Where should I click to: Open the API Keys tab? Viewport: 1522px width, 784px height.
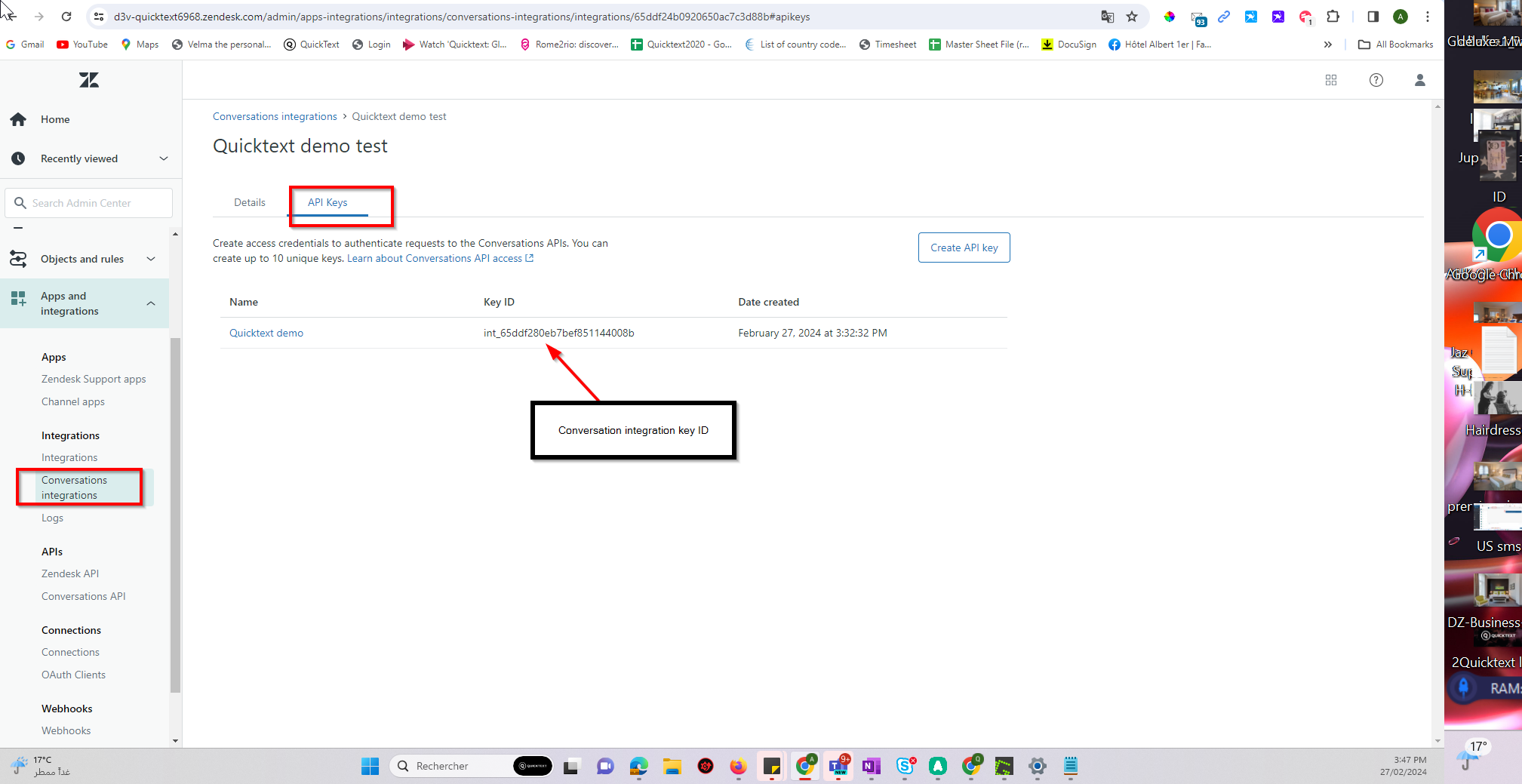click(327, 202)
